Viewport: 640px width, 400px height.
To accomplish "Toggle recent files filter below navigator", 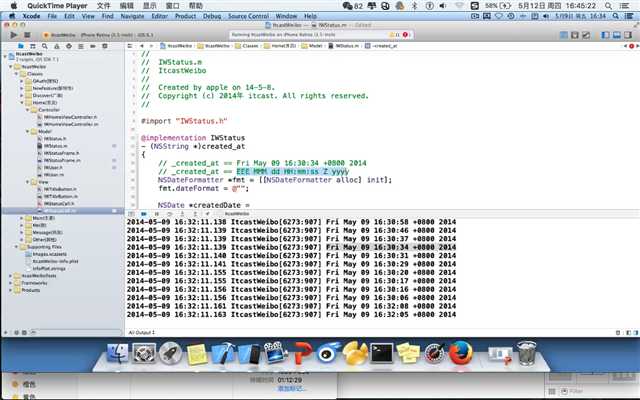I will click(17, 333).
